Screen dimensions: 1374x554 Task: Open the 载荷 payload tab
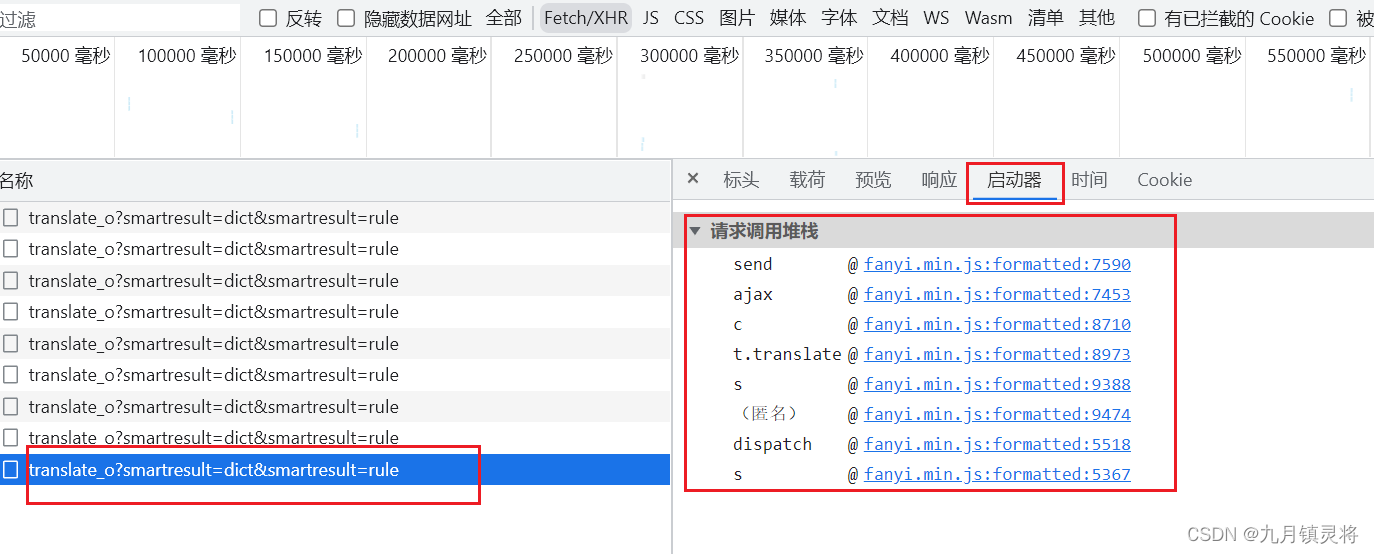(x=807, y=180)
